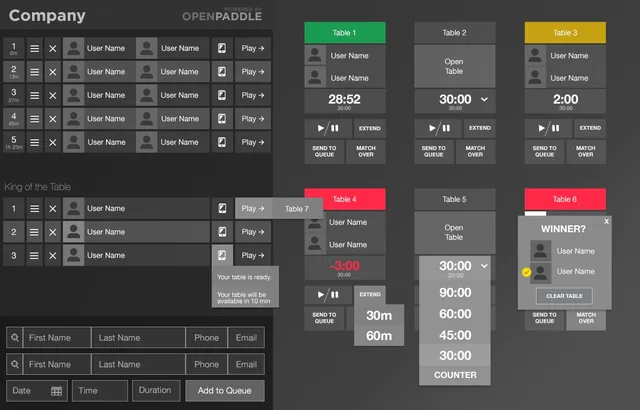Click Open Table area on Table 5
Image resolution: width=640 pixels, height=410 pixels.
455,233
